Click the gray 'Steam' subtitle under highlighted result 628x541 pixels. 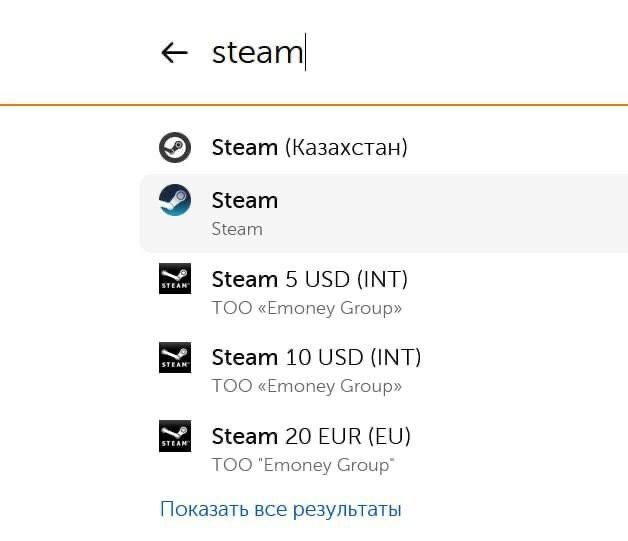pyautogui.click(x=237, y=229)
